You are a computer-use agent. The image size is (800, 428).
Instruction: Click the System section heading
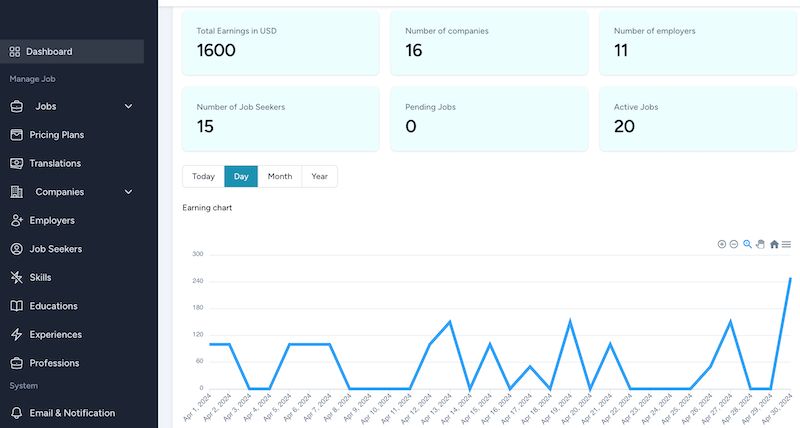pos(23,386)
